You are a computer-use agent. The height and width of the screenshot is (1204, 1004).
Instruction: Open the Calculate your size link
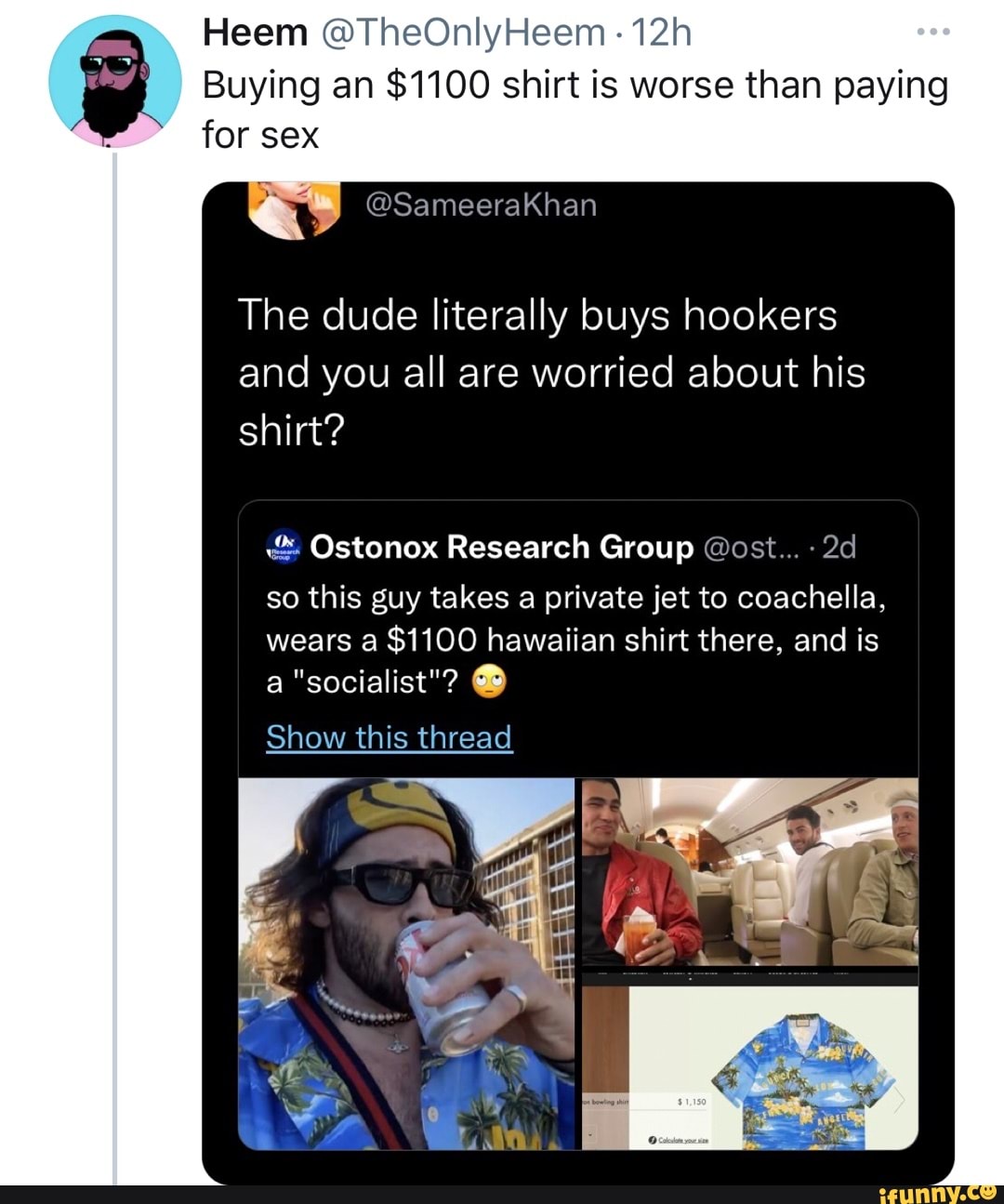(683, 1140)
